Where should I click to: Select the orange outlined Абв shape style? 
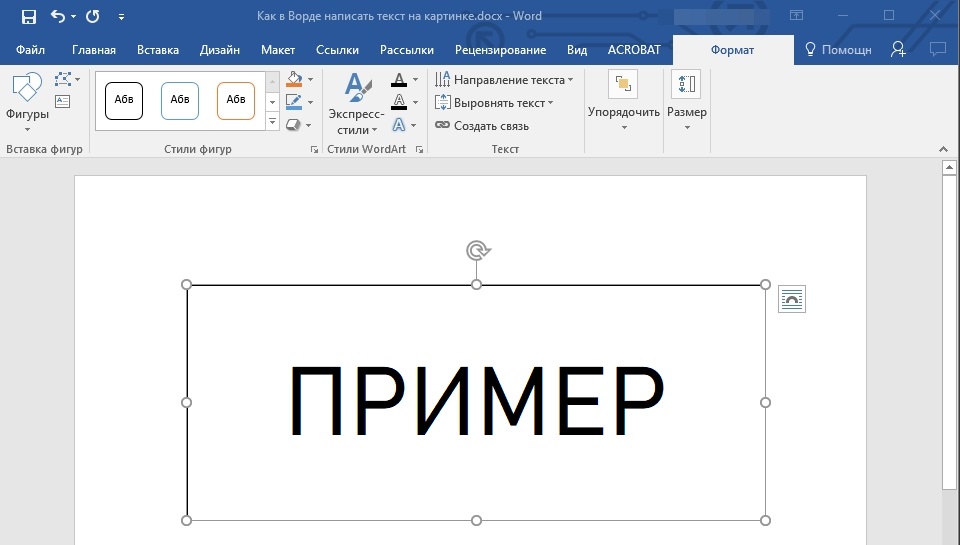[236, 100]
